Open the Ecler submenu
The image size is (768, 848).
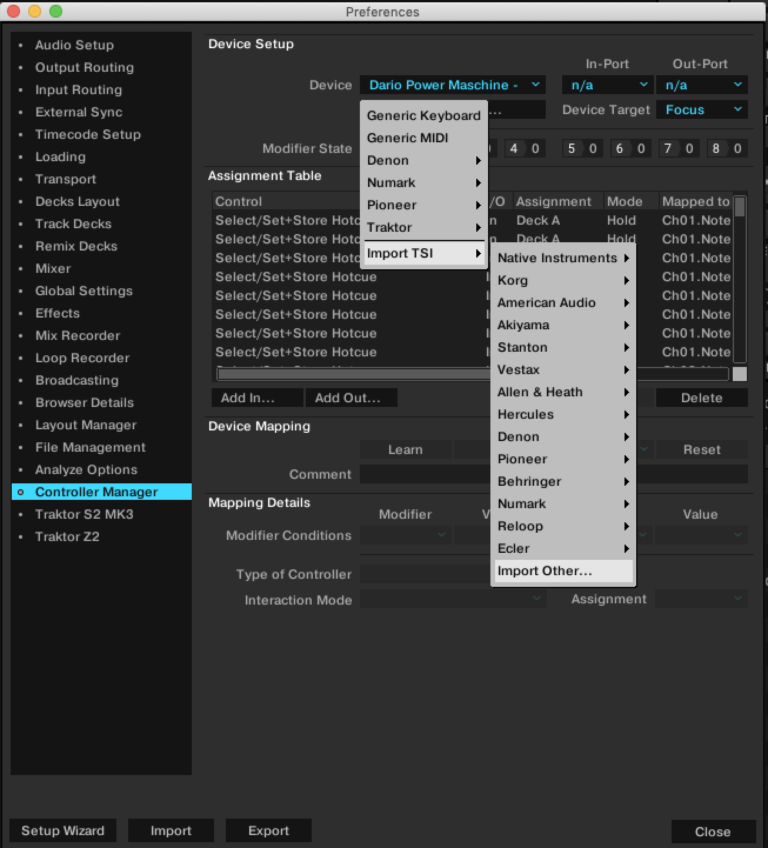[x=562, y=549]
